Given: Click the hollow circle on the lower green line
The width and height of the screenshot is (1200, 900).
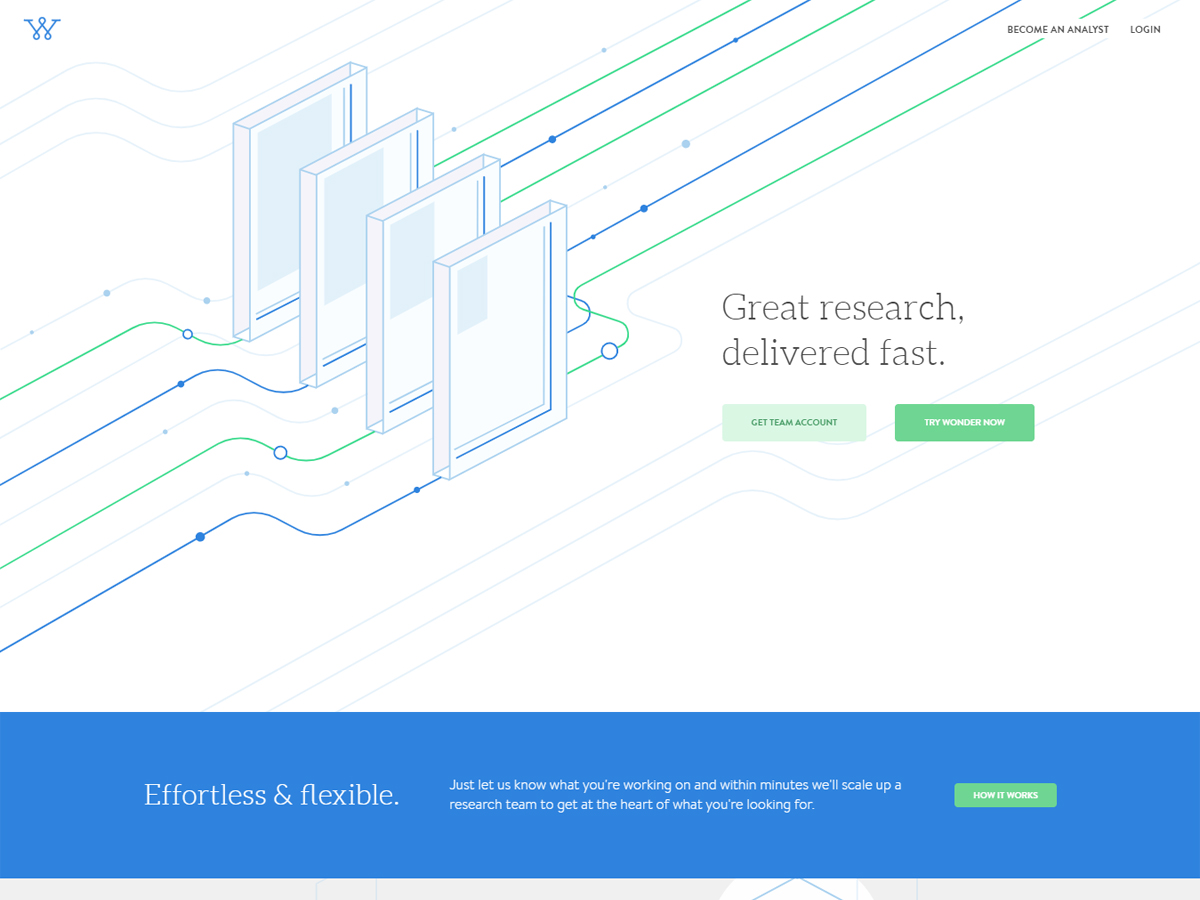Looking at the screenshot, I should tap(280, 453).
